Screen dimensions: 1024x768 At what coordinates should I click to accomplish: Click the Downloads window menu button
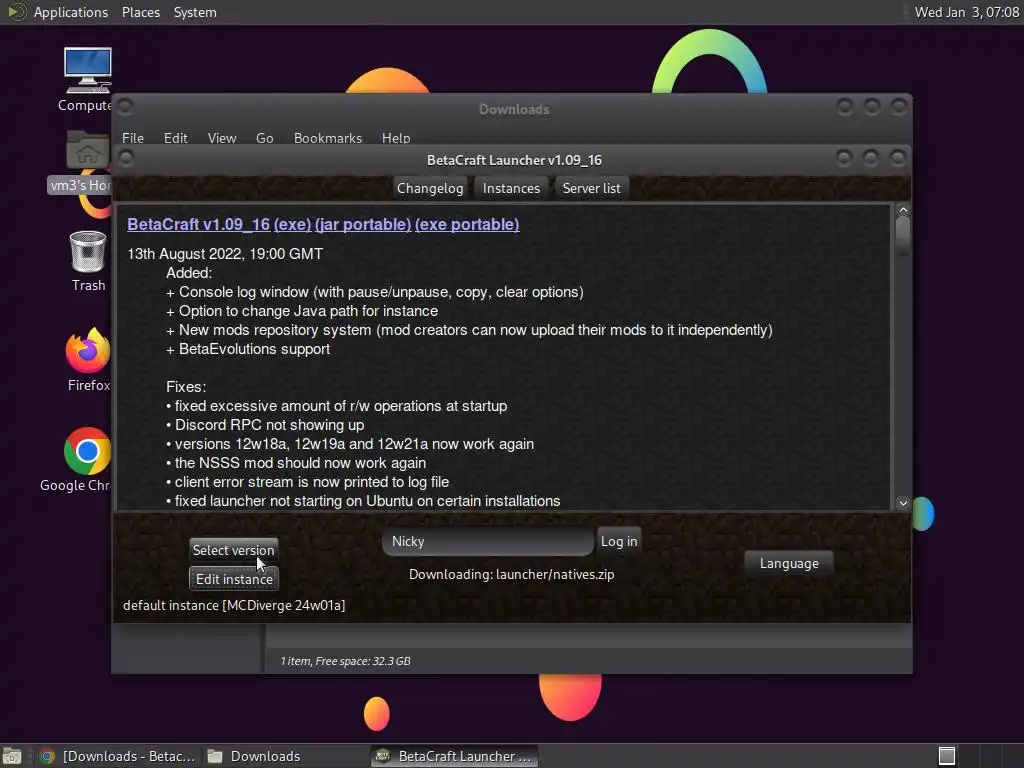pyautogui.click(x=125, y=106)
